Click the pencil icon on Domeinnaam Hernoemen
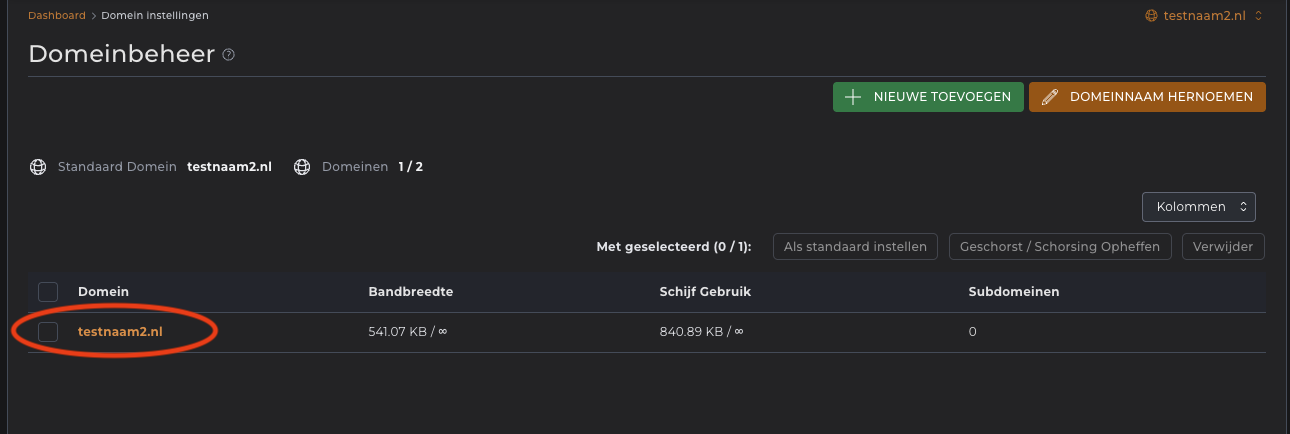1290x434 pixels. coord(1049,97)
